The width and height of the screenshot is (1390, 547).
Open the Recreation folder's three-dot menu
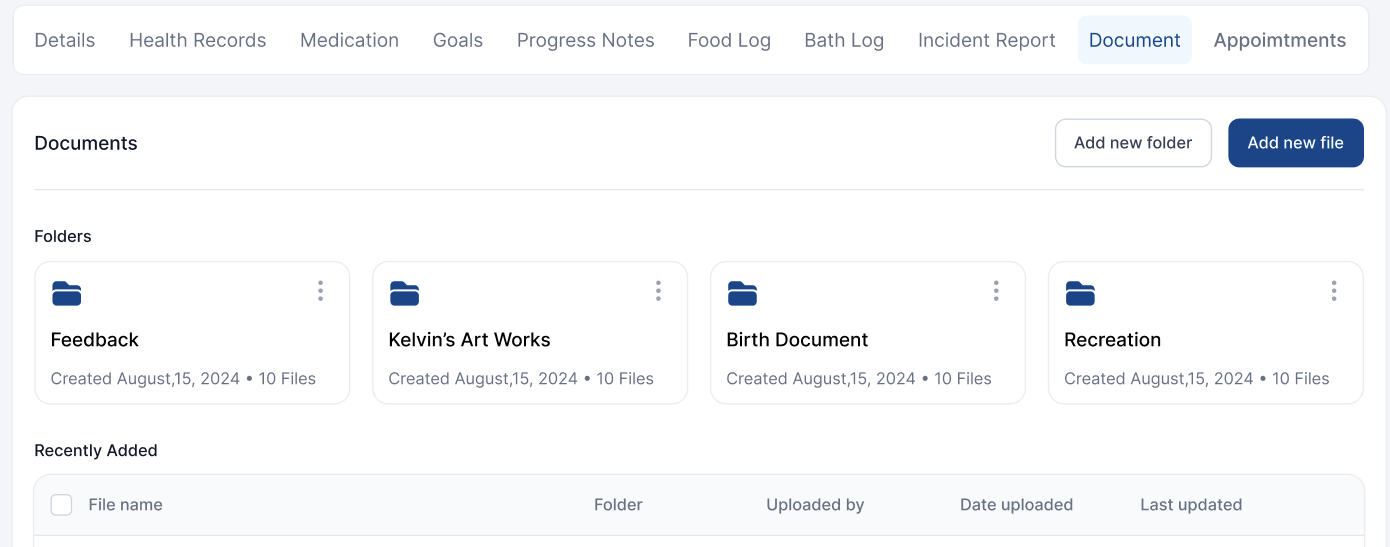pos(1334,291)
